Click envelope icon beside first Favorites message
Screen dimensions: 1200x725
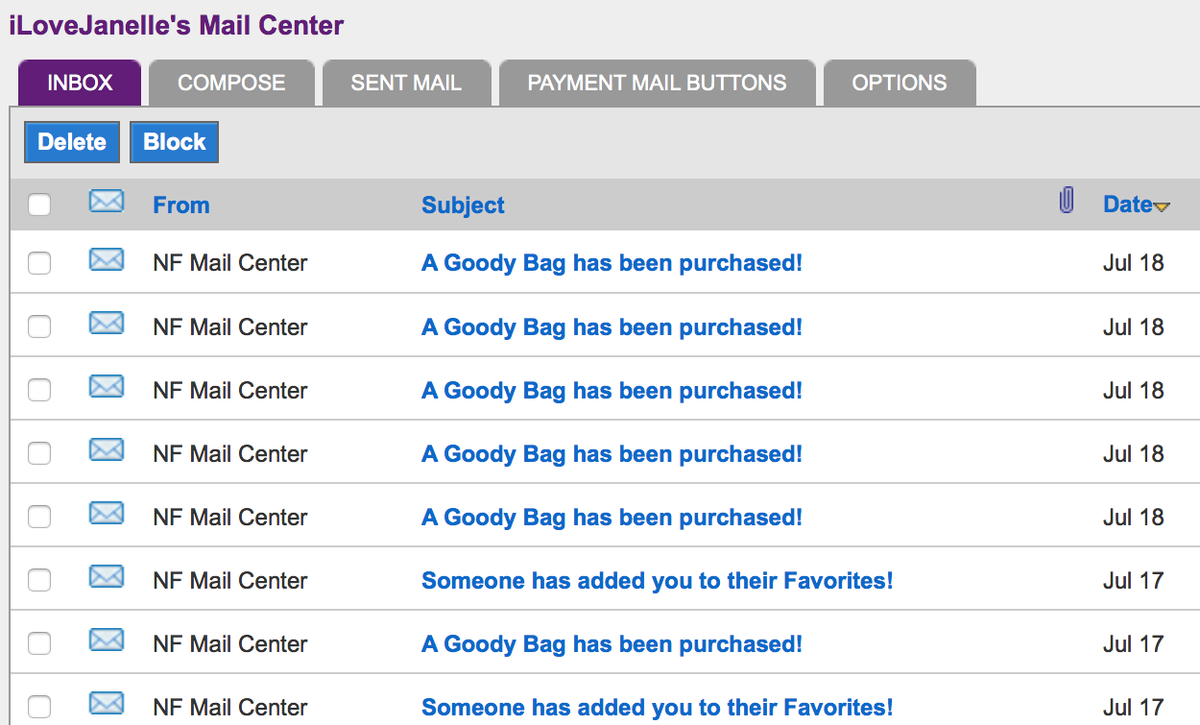pyautogui.click(x=106, y=576)
